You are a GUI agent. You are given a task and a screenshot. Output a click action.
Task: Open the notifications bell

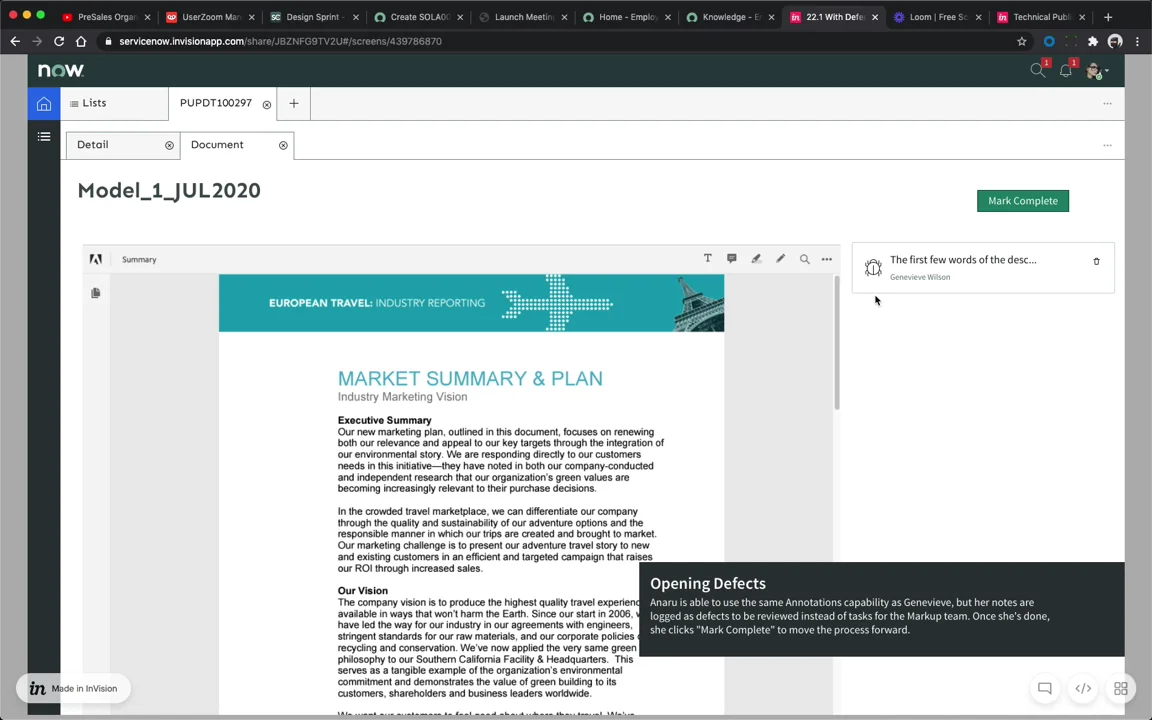tap(1065, 71)
